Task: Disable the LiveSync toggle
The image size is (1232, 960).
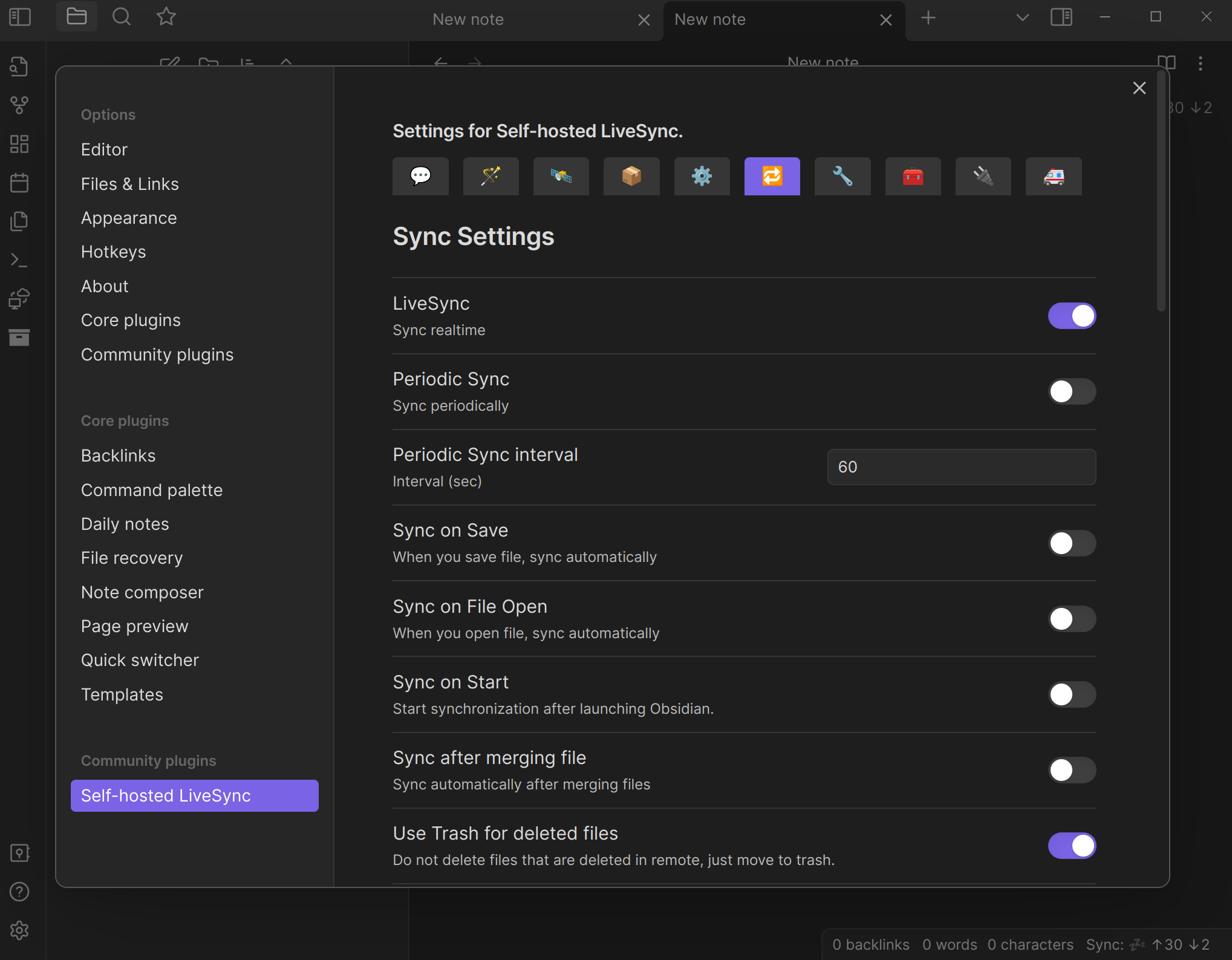Action: pos(1071,316)
